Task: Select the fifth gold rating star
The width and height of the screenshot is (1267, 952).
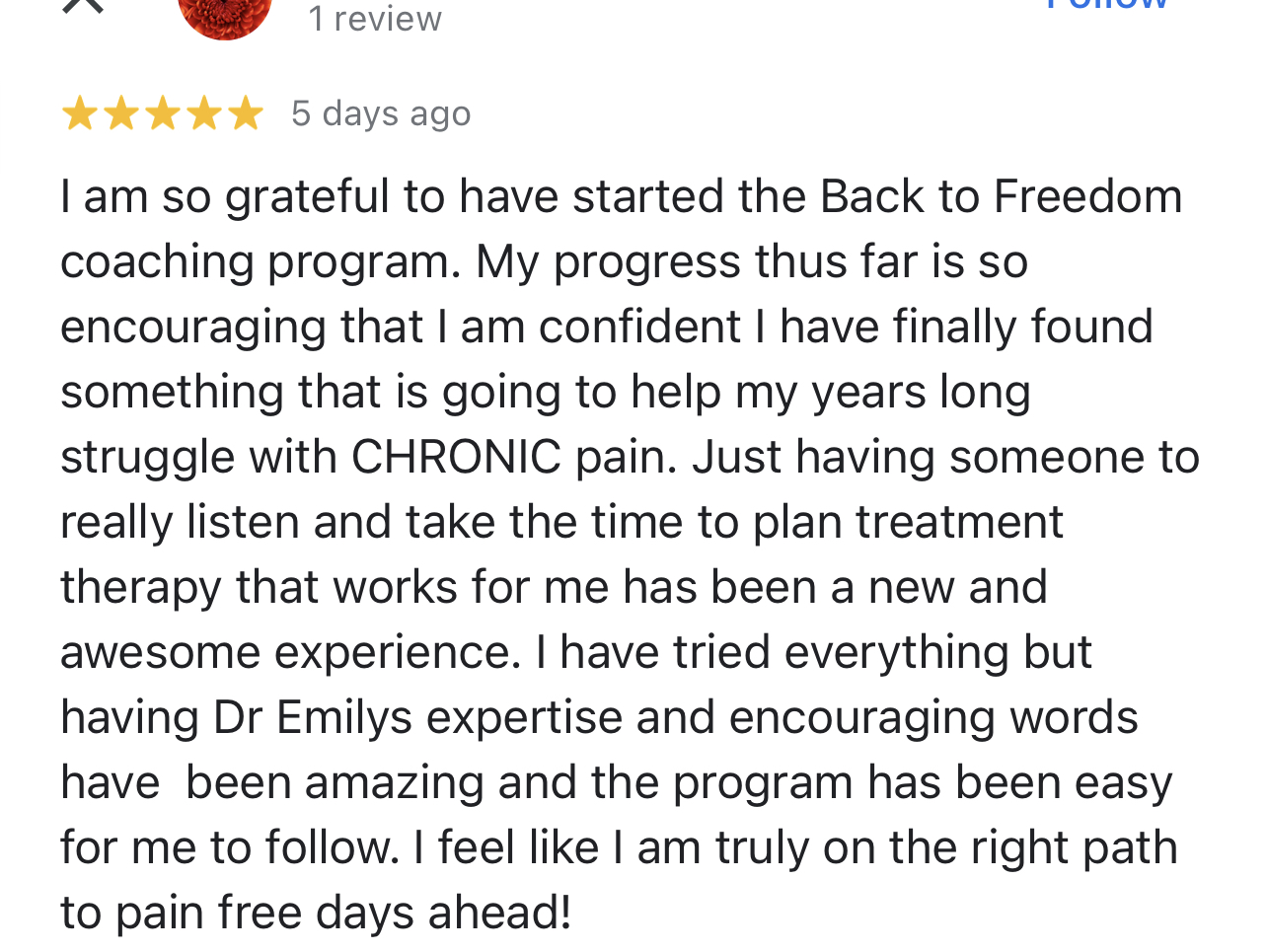Action: coord(245,114)
